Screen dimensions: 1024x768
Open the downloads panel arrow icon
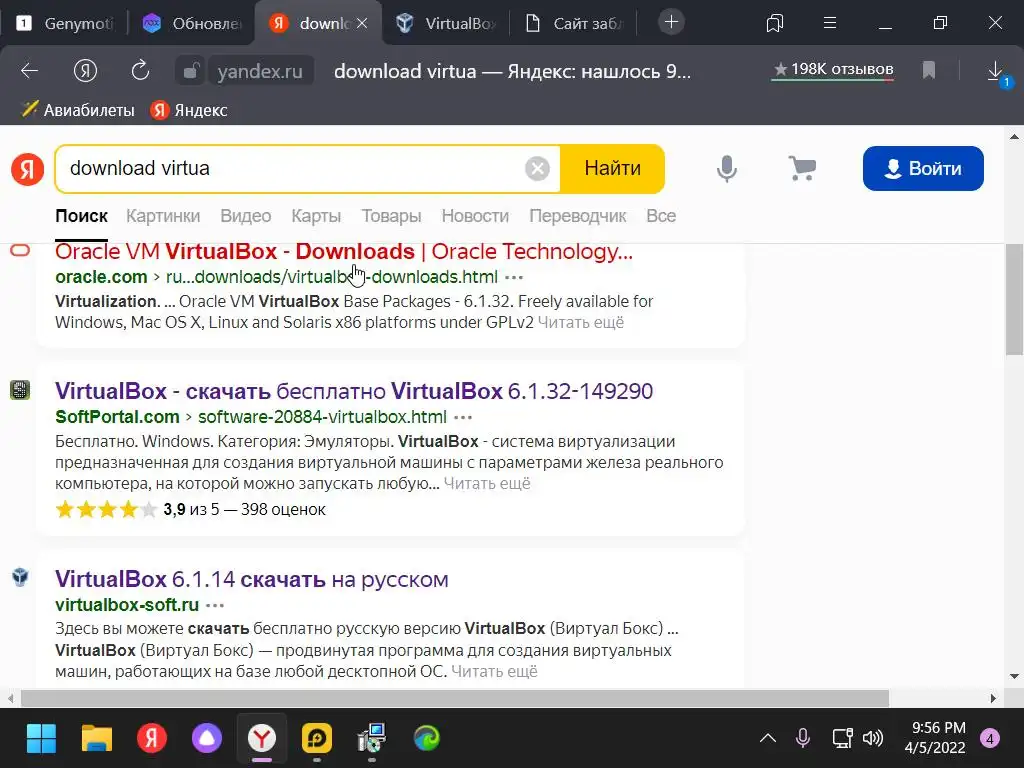coord(995,71)
